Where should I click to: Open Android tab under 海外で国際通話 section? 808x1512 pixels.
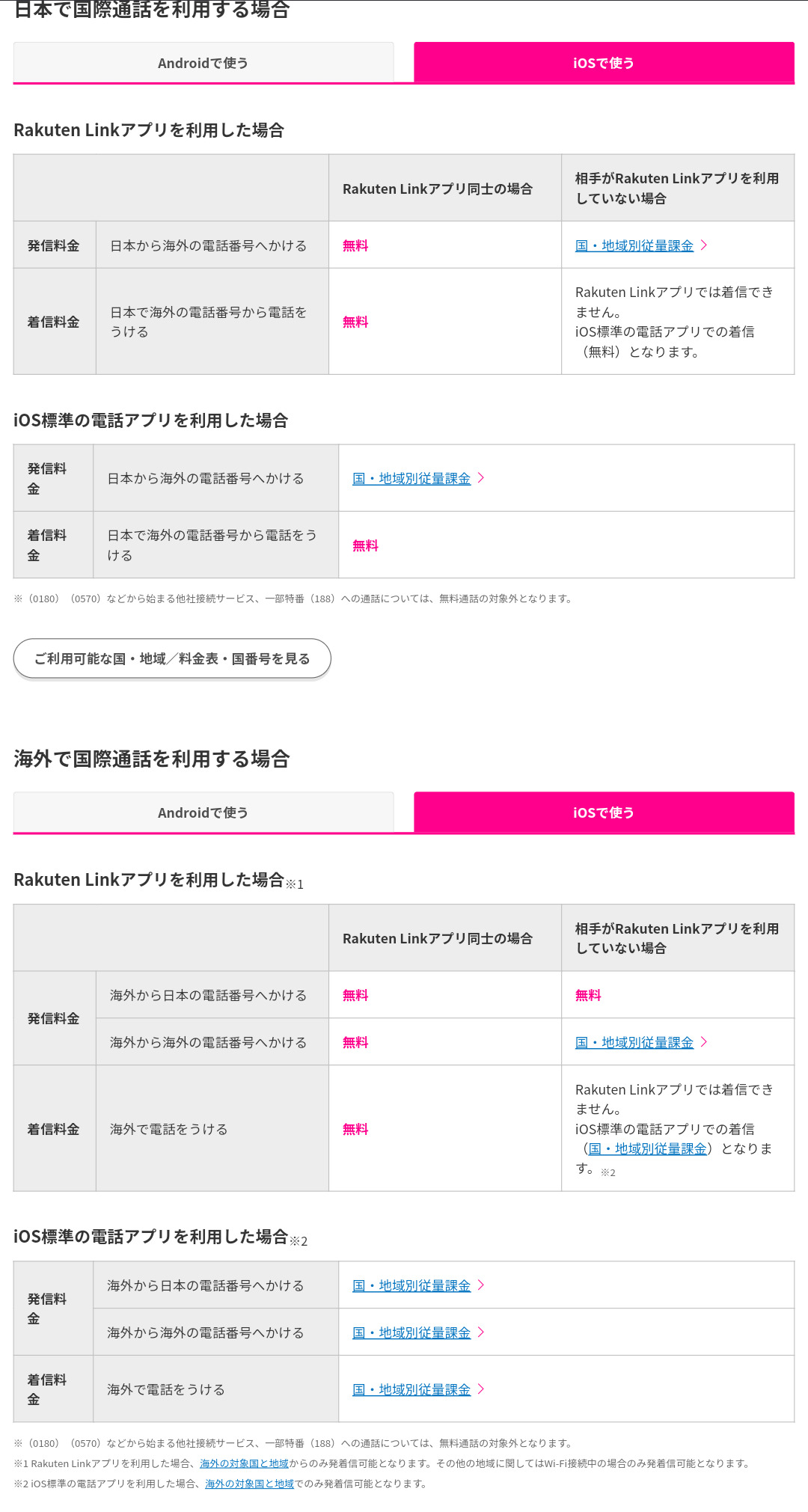[203, 812]
